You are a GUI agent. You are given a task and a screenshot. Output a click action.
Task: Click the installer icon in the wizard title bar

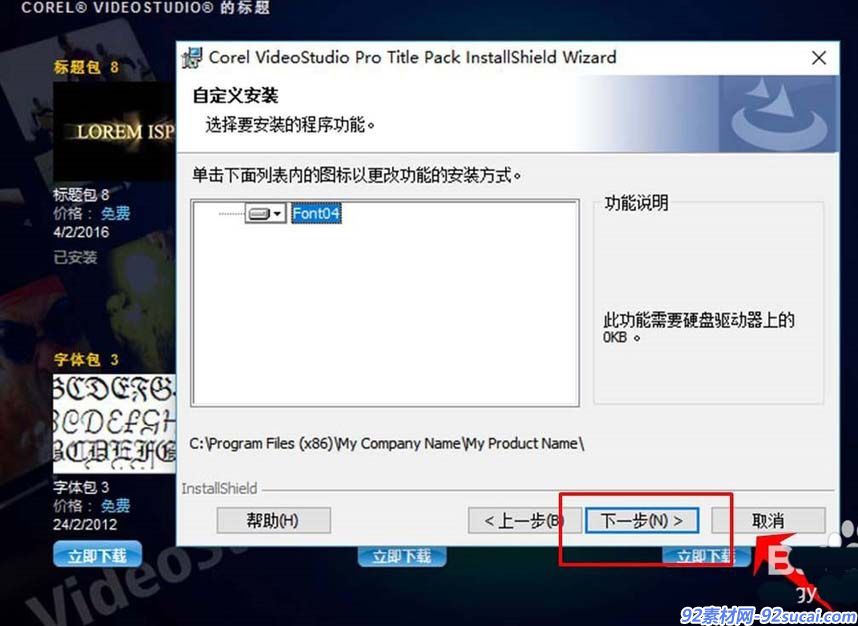click(193, 58)
